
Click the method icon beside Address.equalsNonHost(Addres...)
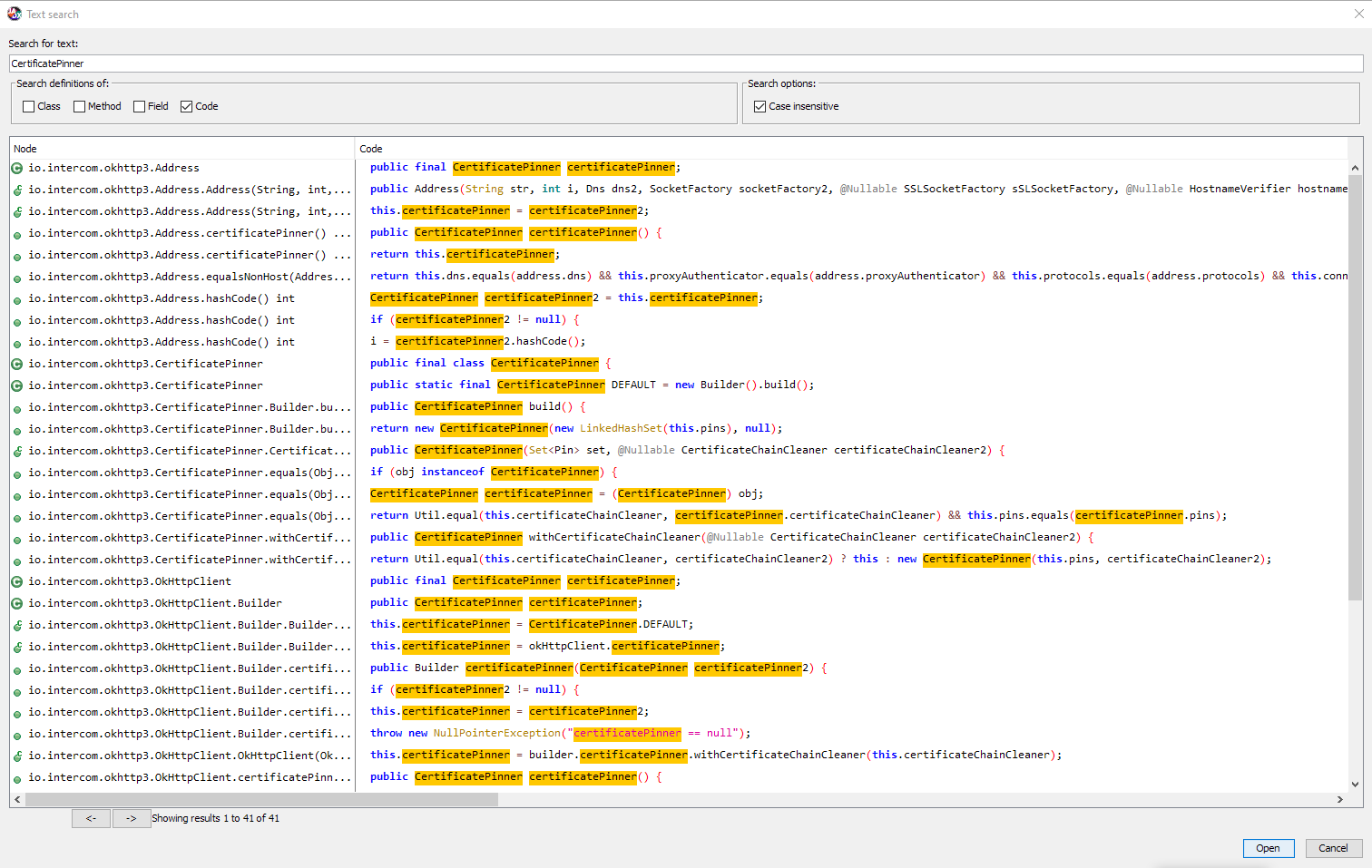click(16, 277)
